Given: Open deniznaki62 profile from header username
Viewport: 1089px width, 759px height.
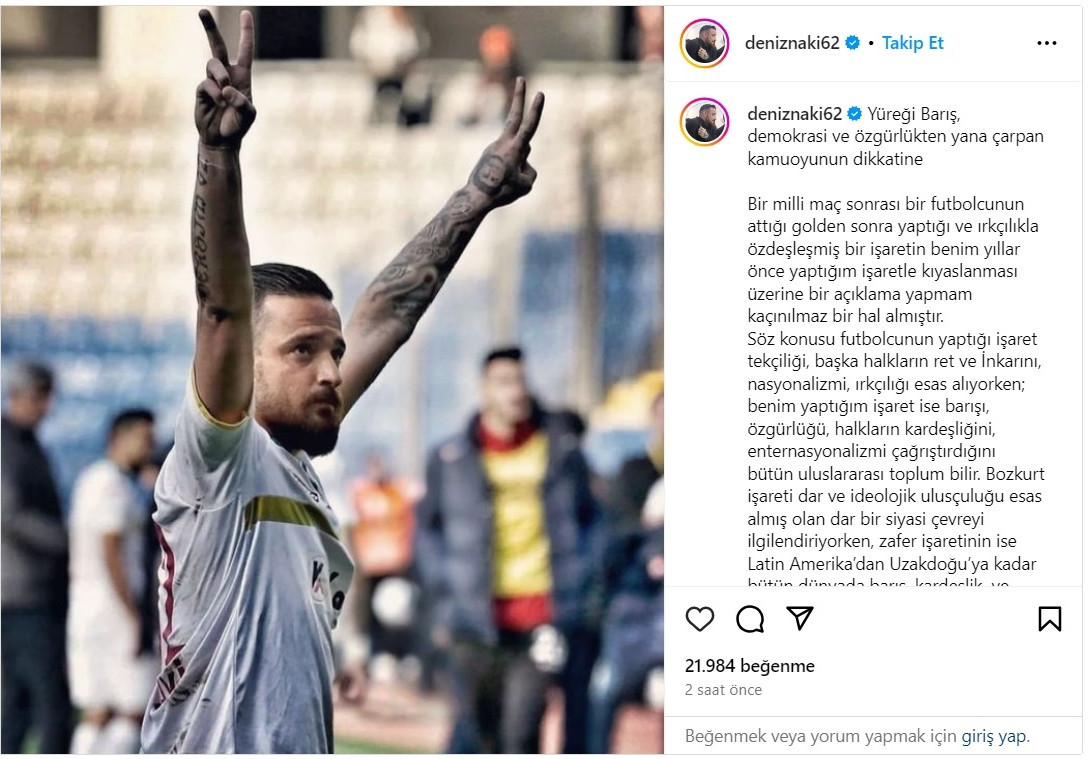Looking at the screenshot, I should 792,43.
